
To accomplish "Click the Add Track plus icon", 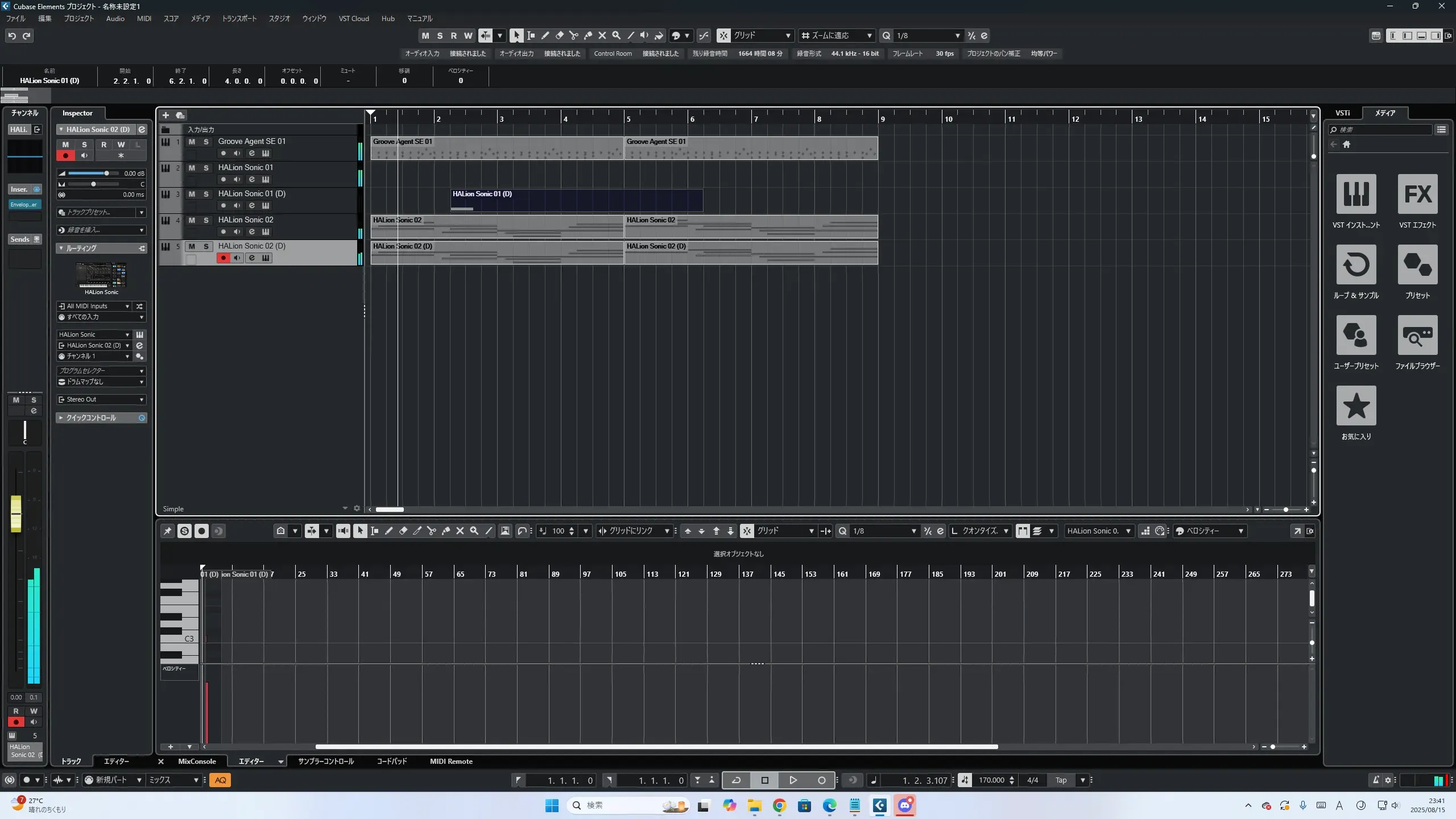I will (x=166, y=115).
